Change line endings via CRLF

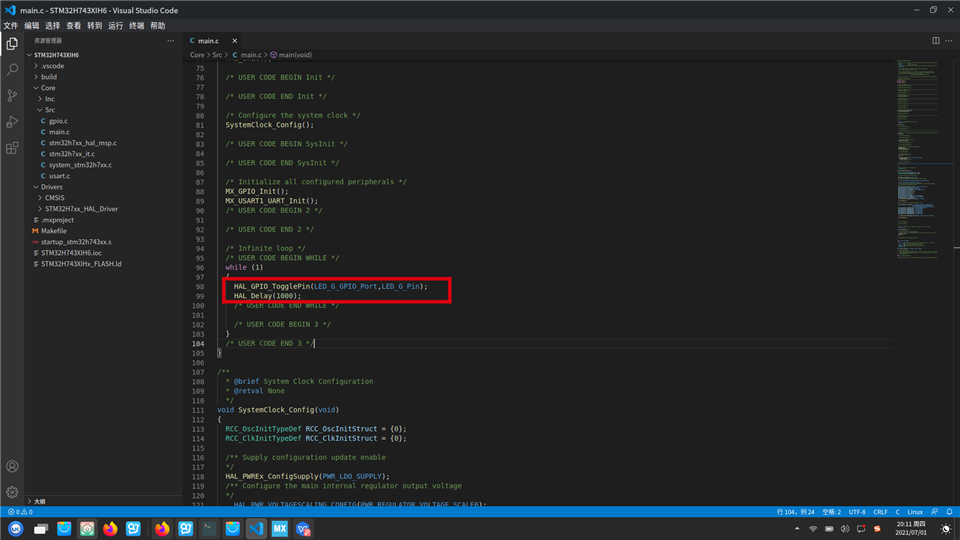(880, 512)
